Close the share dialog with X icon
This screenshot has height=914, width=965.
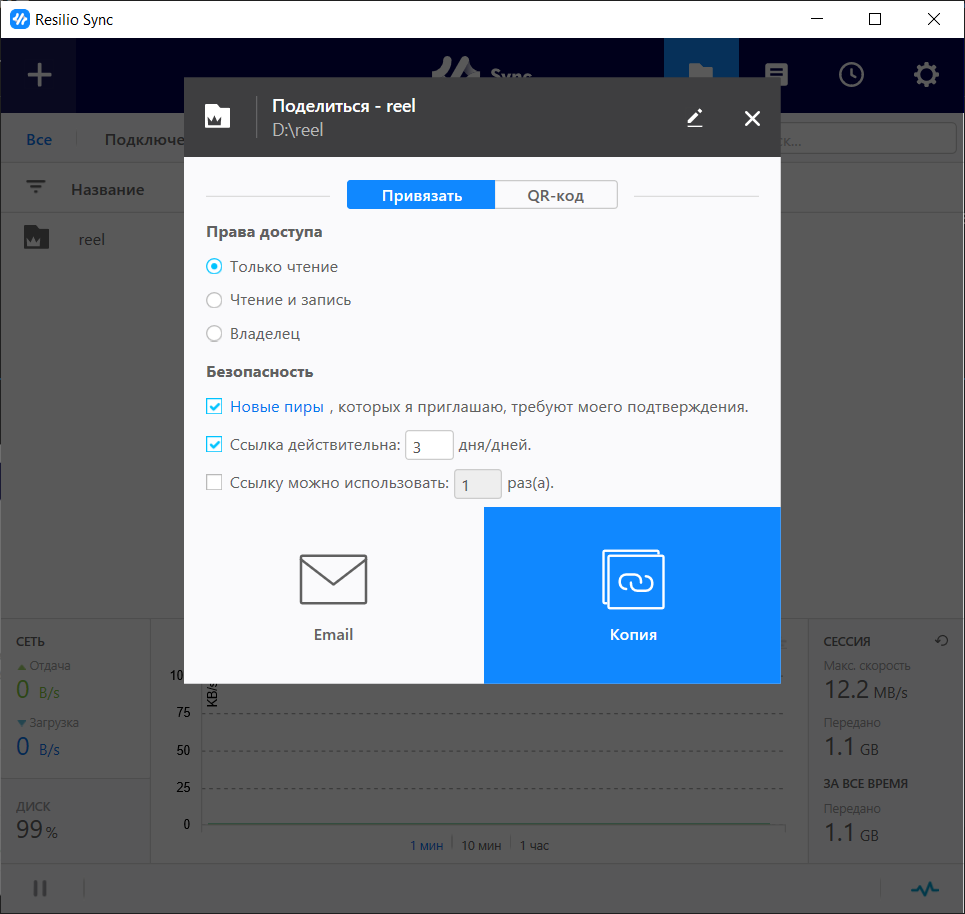tap(752, 118)
